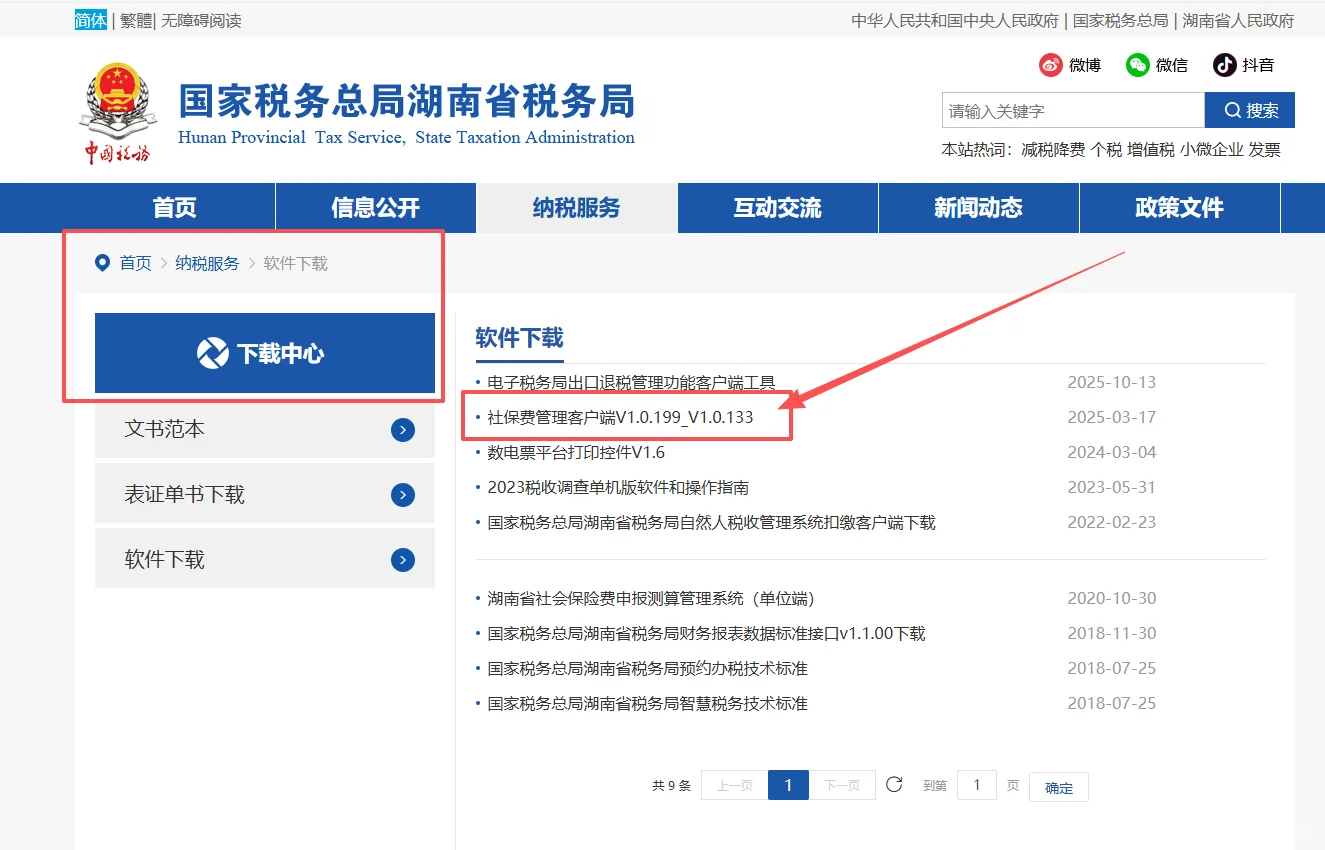This screenshot has width=1325, height=850.
Task: Select 简体 language mode
Action: click(x=90, y=20)
